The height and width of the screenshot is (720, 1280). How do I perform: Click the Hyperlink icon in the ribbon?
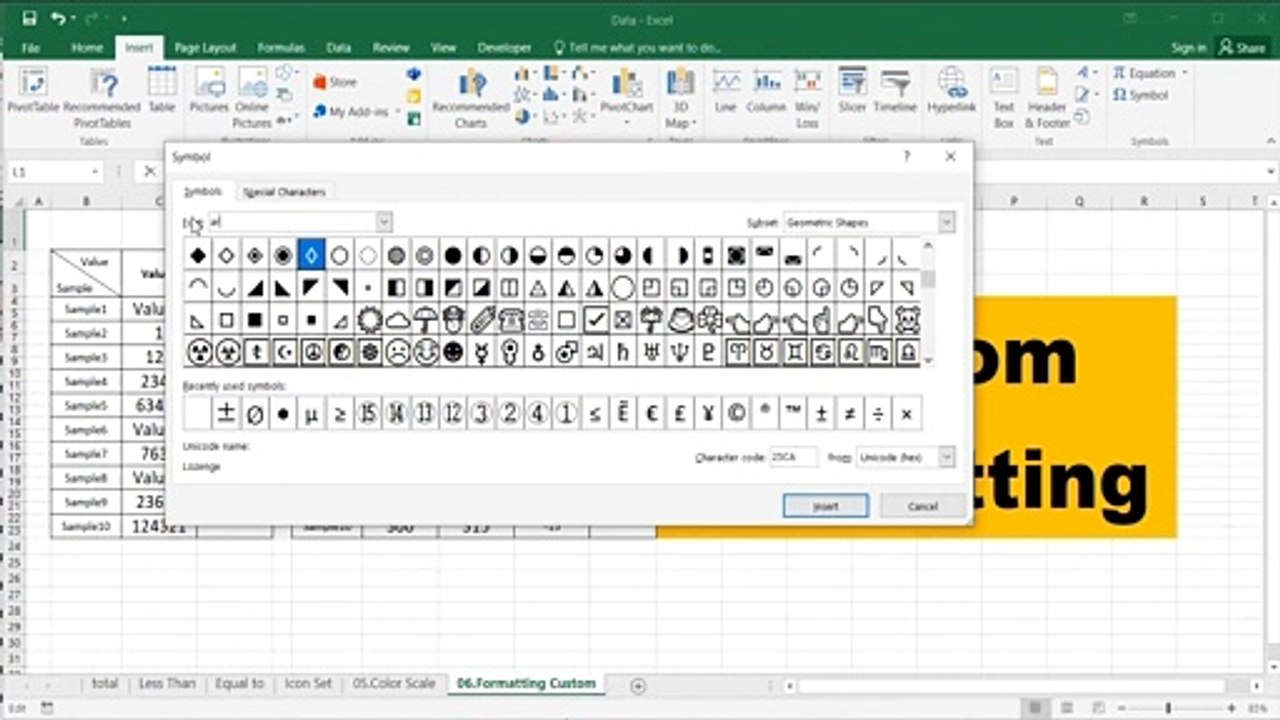(x=952, y=90)
